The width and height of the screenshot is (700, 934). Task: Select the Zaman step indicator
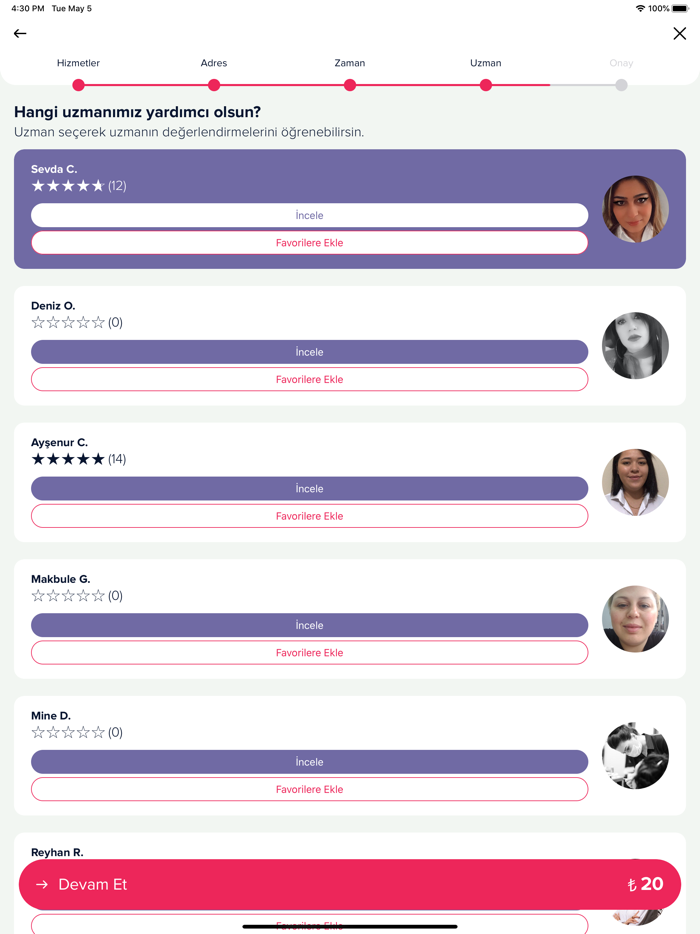[x=350, y=85]
